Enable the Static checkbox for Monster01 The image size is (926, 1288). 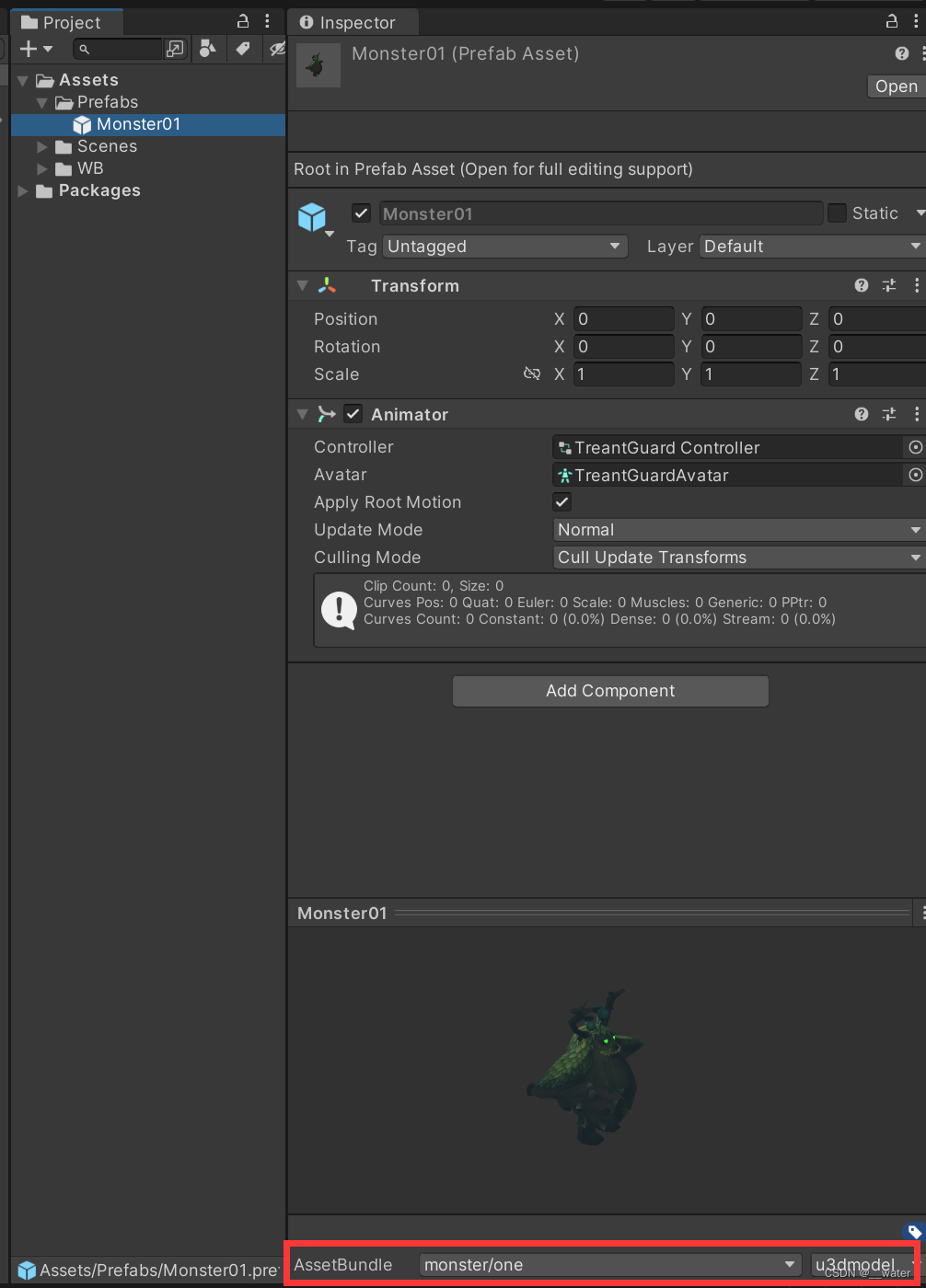point(837,213)
